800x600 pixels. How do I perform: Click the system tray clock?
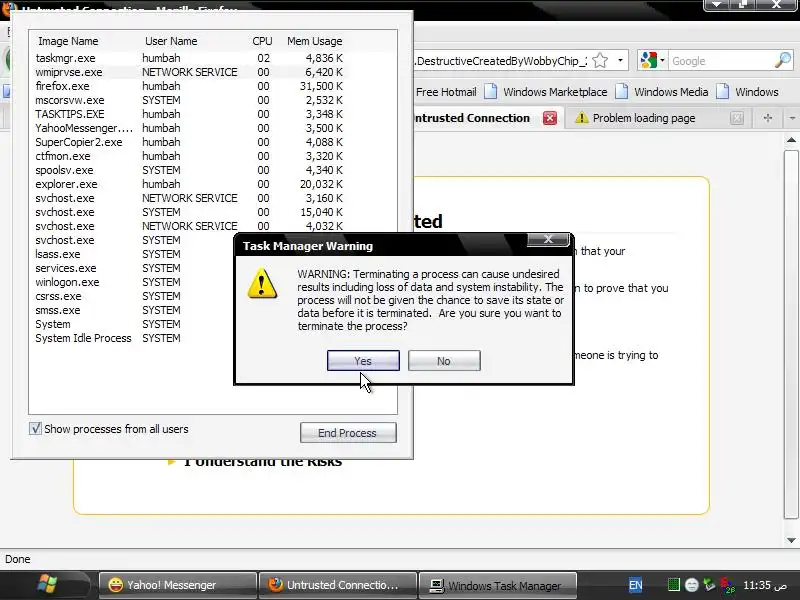pos(764,585)
